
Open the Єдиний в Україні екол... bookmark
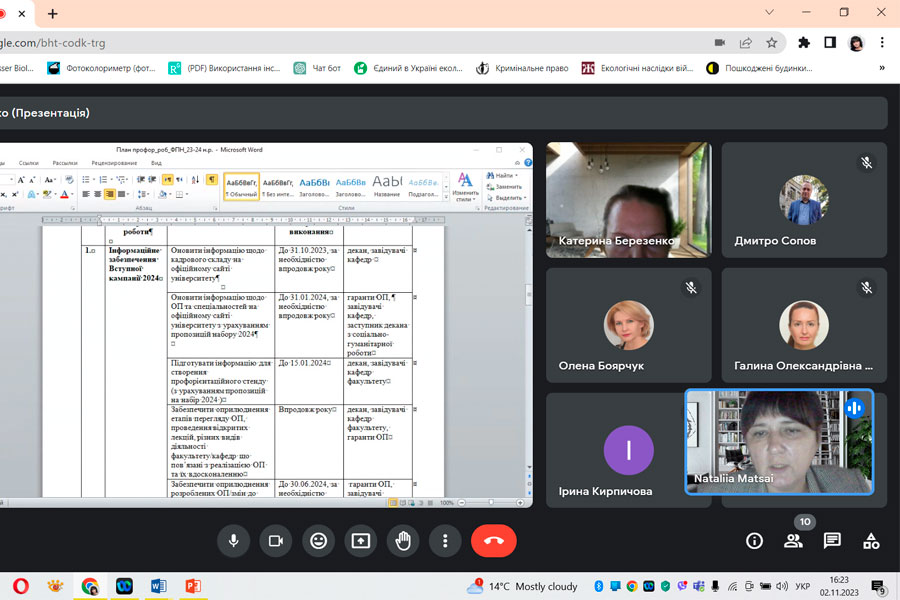coord(408,68)
